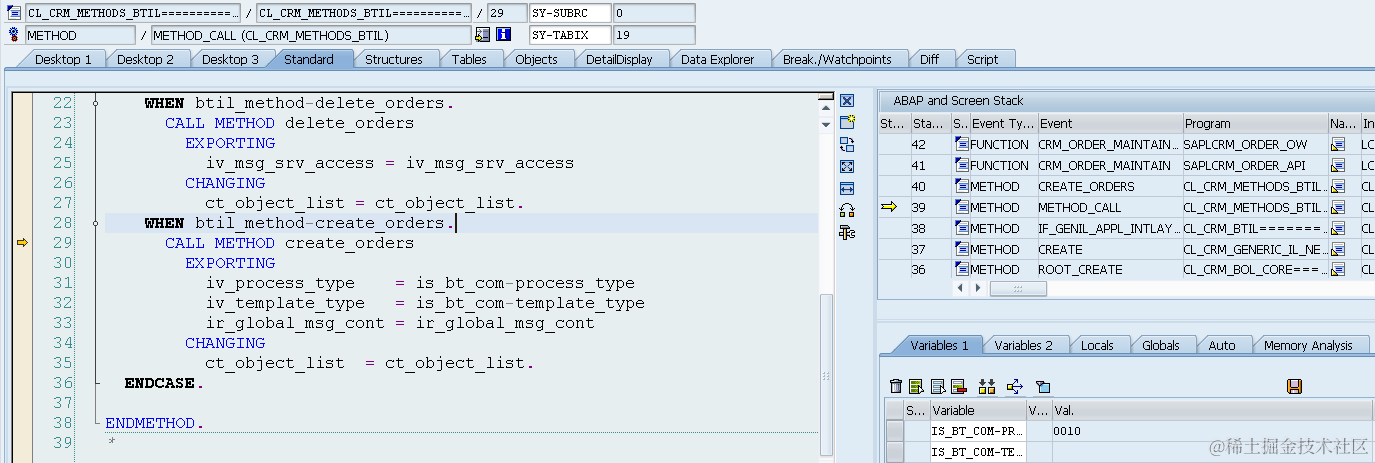This screenshot has height=463, width=1375.
Task: Open the Data Explorer tab
Action: point(718,59)
